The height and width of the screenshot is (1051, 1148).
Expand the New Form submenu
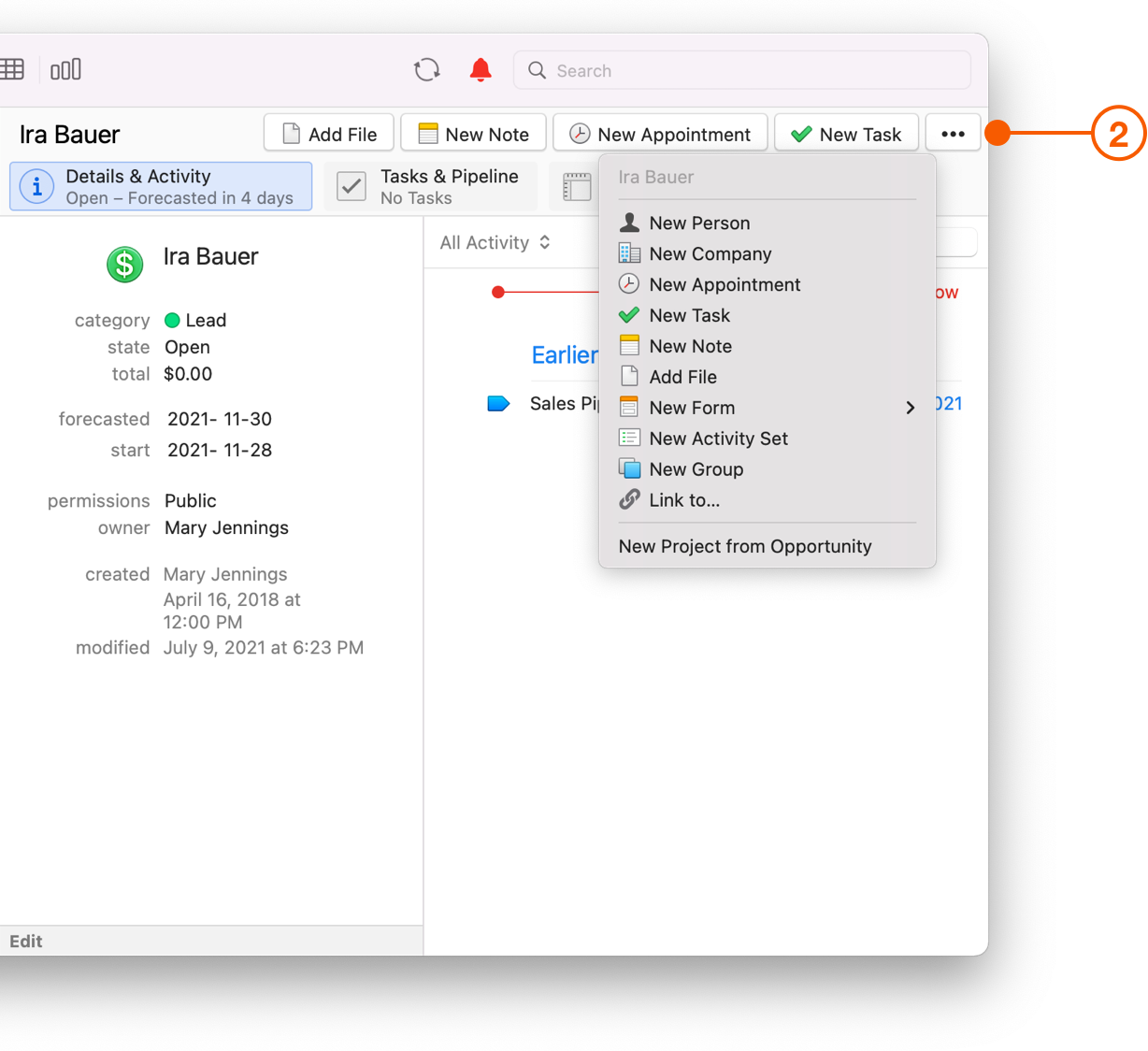[x=909, y=408]
